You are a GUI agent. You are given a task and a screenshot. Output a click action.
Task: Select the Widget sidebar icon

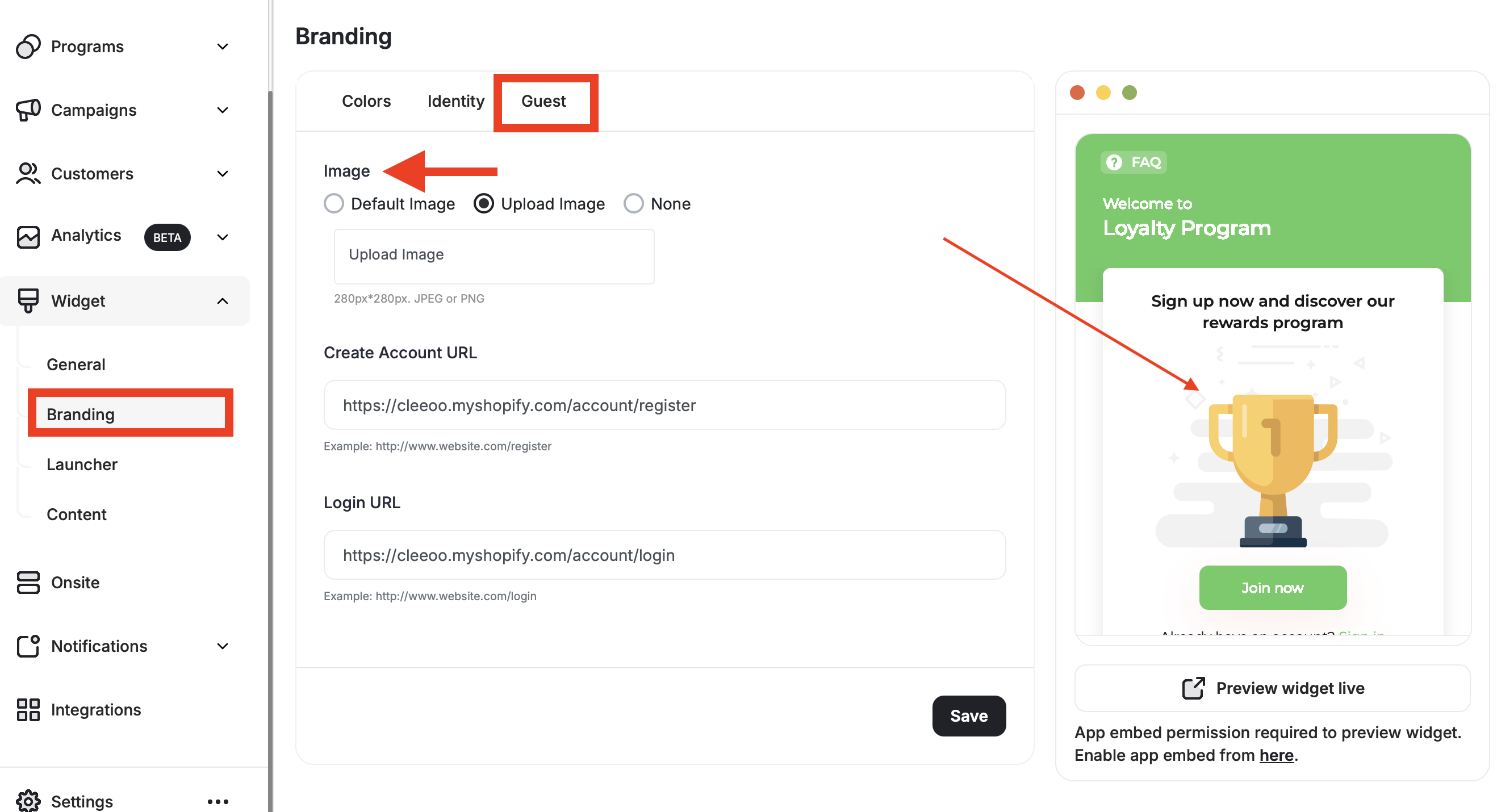click(28, 300)
